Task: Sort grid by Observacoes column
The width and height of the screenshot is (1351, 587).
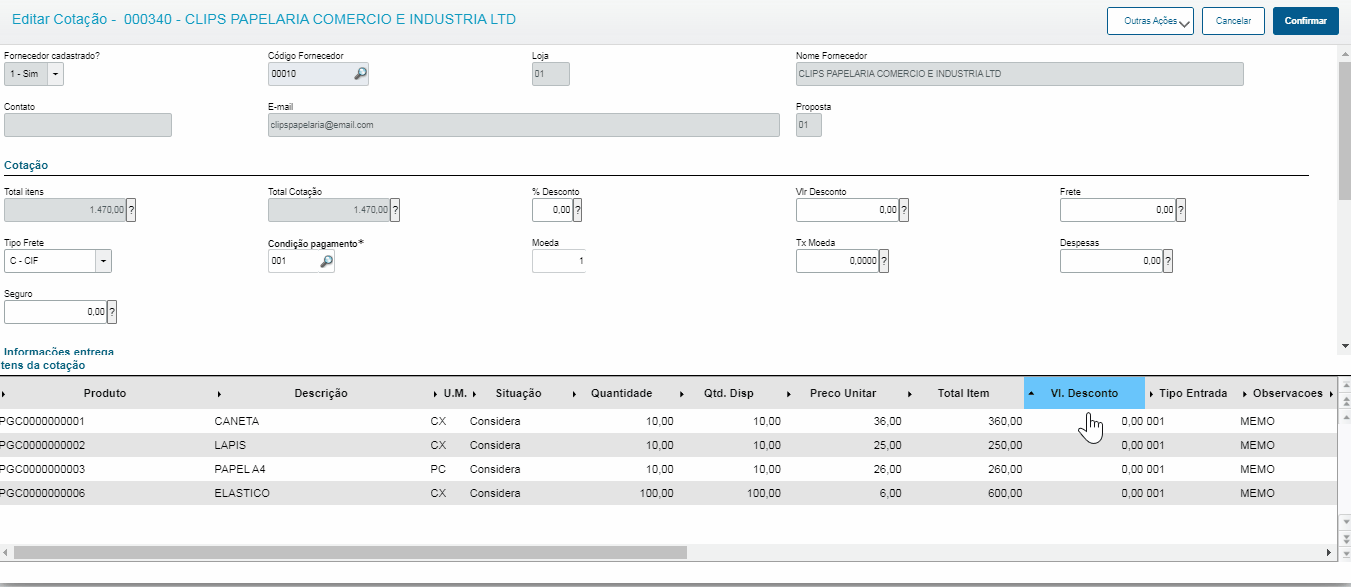Action: 1287,393
